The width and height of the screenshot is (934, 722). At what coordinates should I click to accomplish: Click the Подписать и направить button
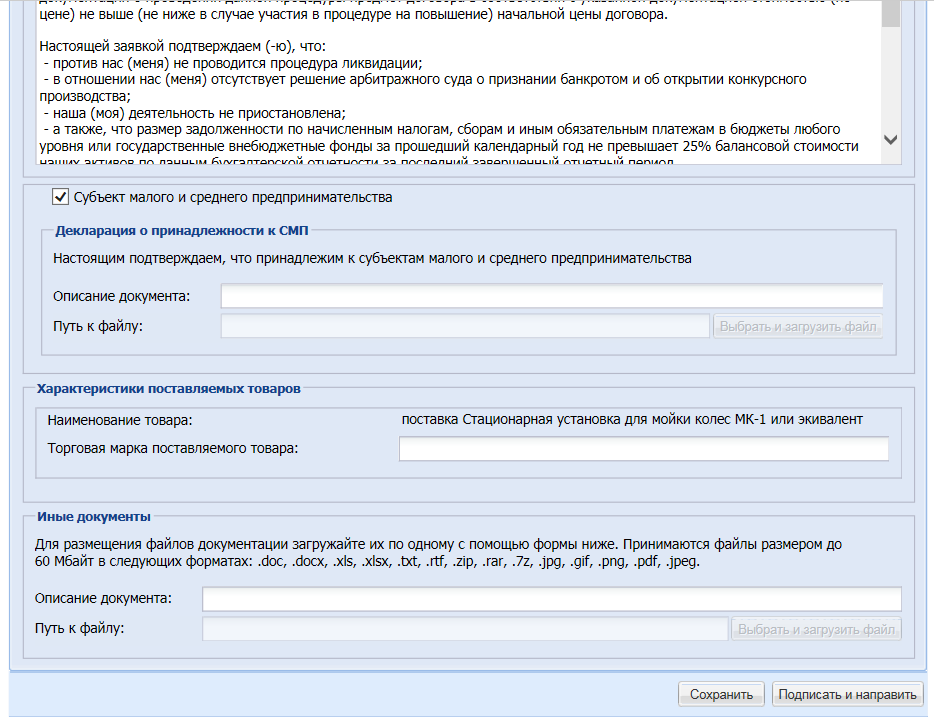[847, 694]
